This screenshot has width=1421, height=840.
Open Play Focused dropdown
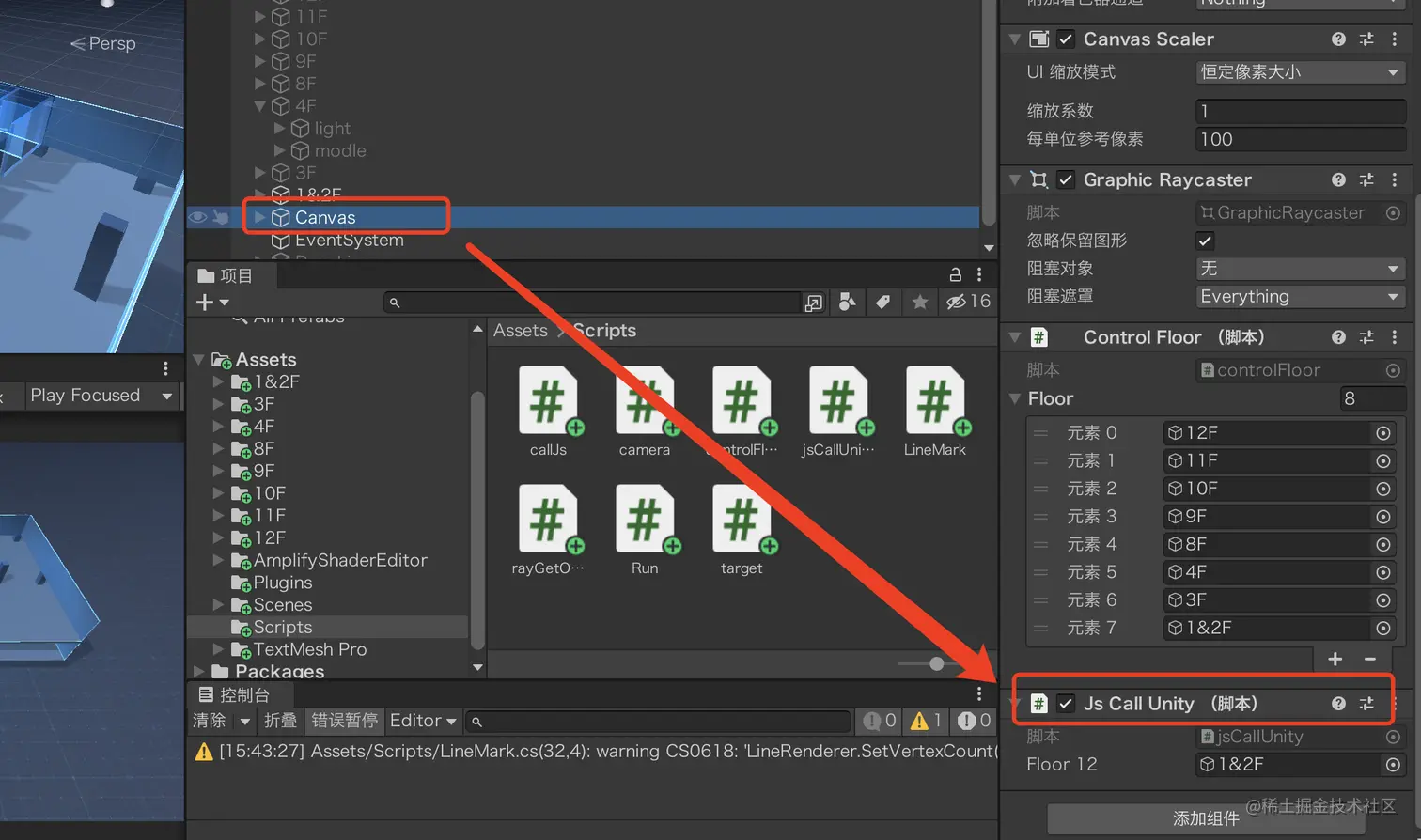[x=101, y=396]
